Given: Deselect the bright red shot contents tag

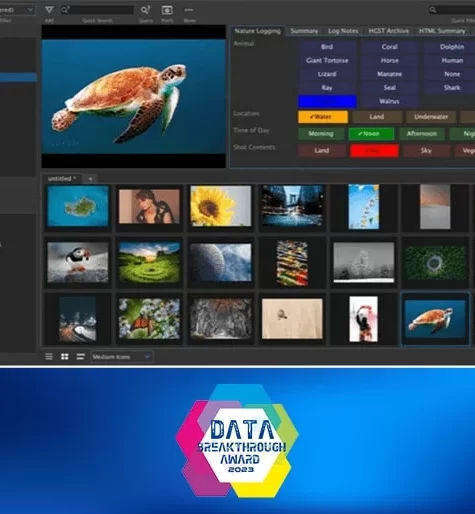Looking at the screenshot, I should [374, 151].
